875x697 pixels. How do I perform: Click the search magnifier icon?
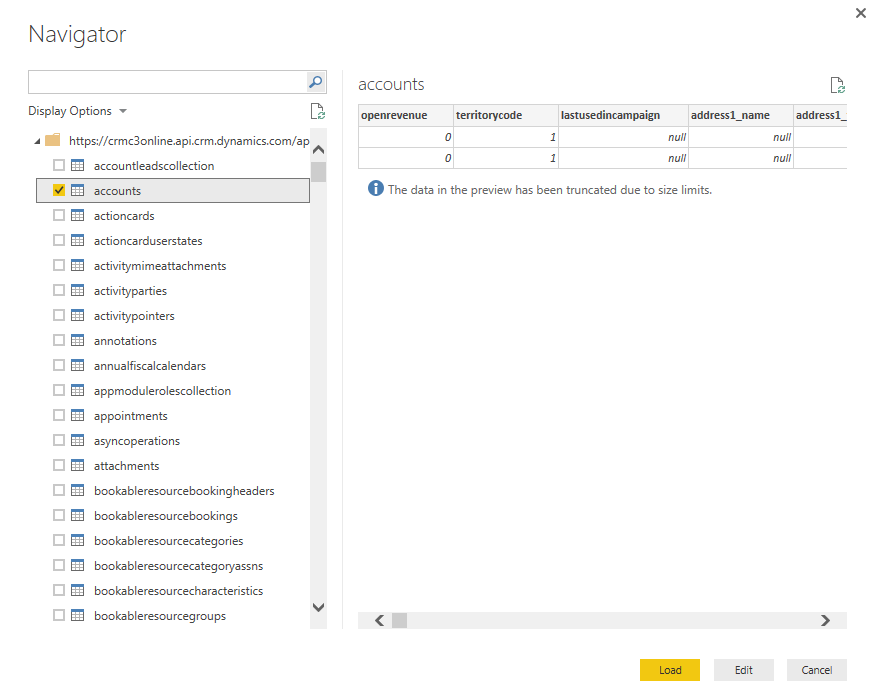pyautogui.click(x=316, y=82)
